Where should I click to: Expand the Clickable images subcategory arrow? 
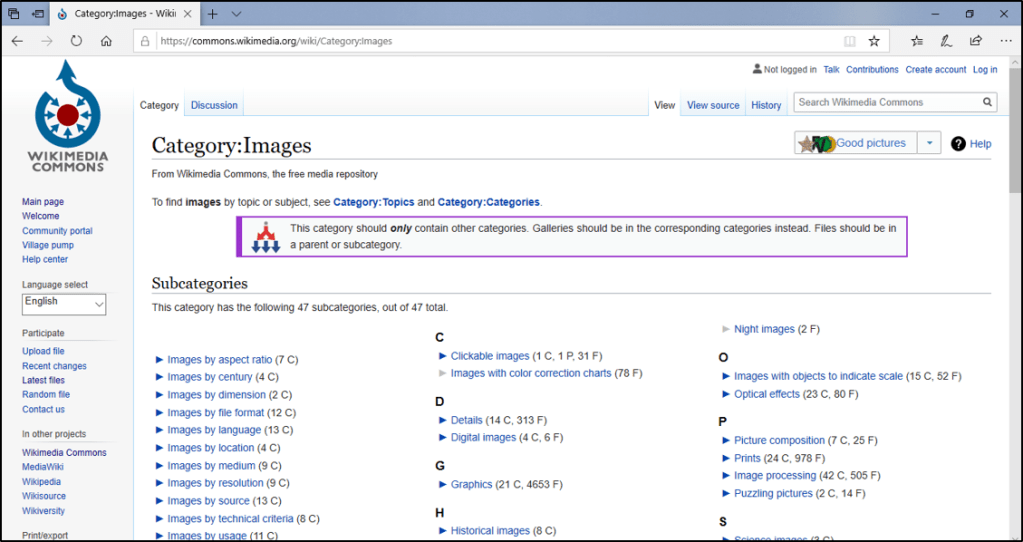[443, 356]
